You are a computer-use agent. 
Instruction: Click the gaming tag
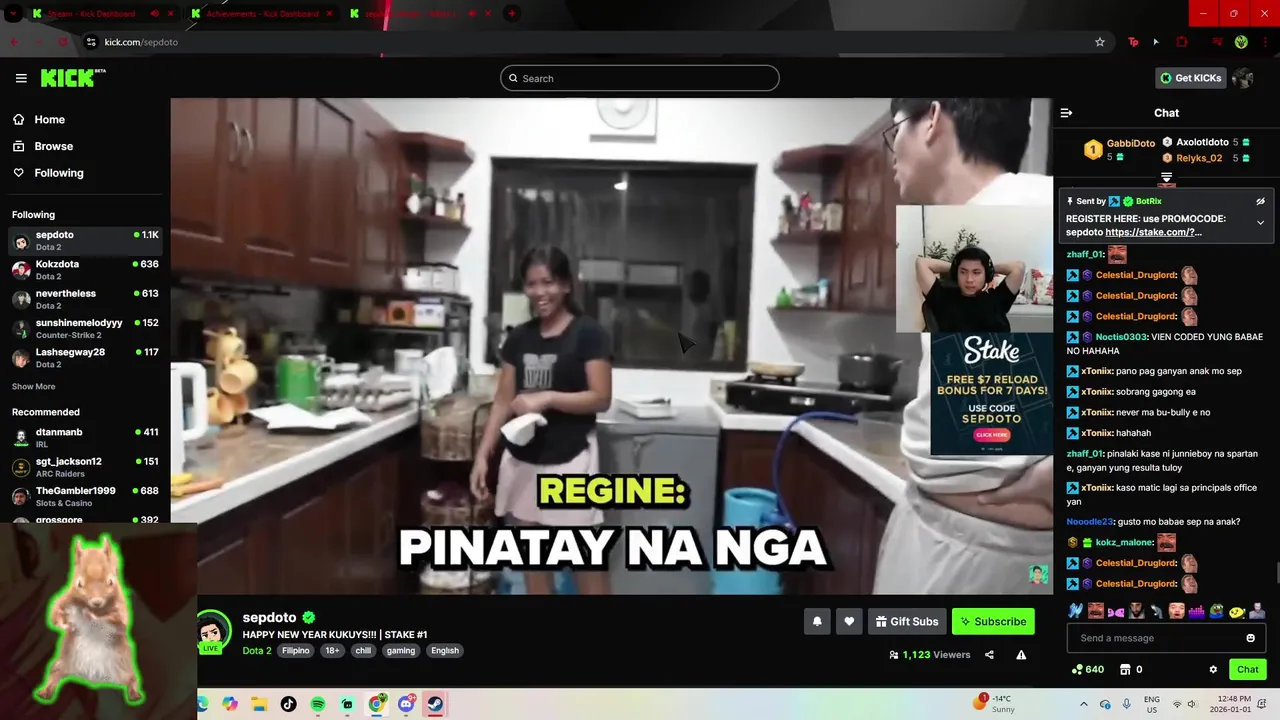[401, 650]
